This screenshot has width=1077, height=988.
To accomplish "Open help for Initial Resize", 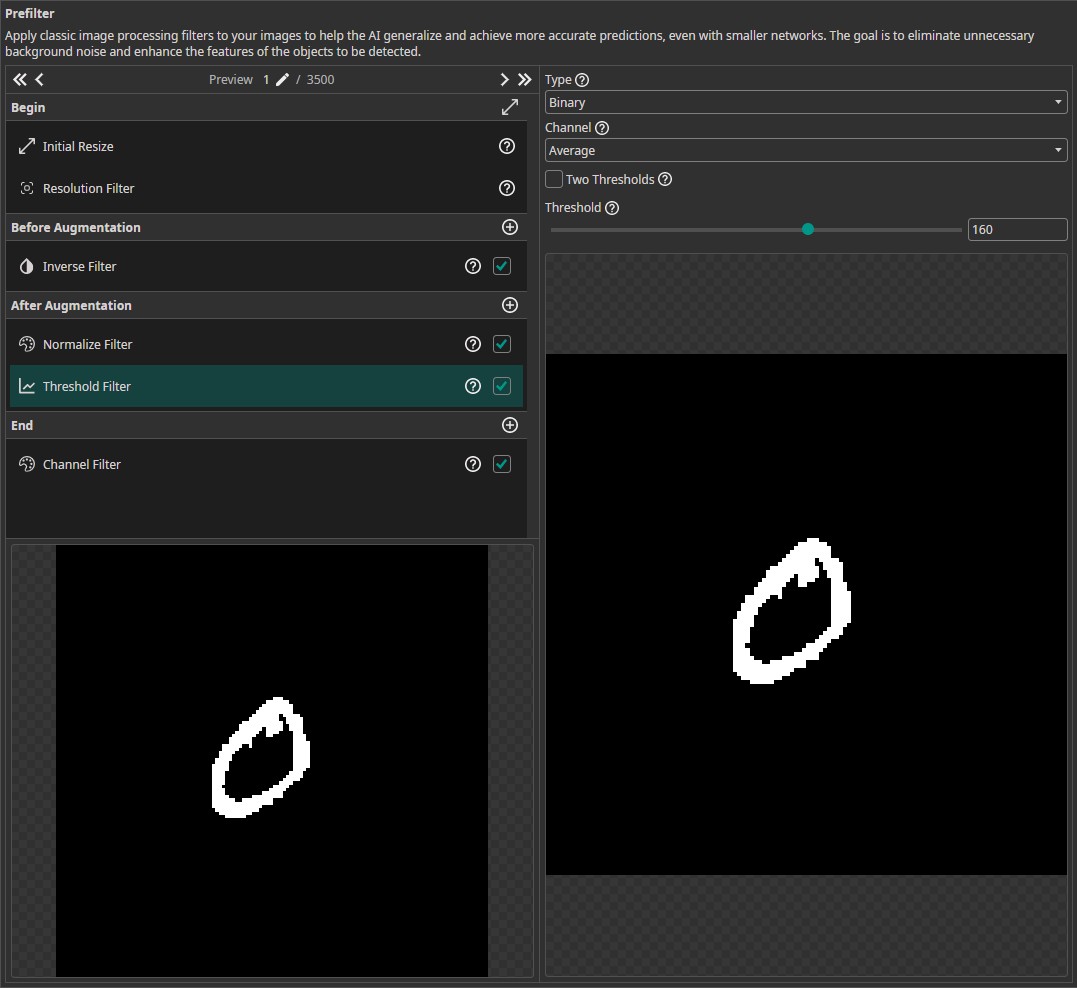I will (x=506, y=146).
